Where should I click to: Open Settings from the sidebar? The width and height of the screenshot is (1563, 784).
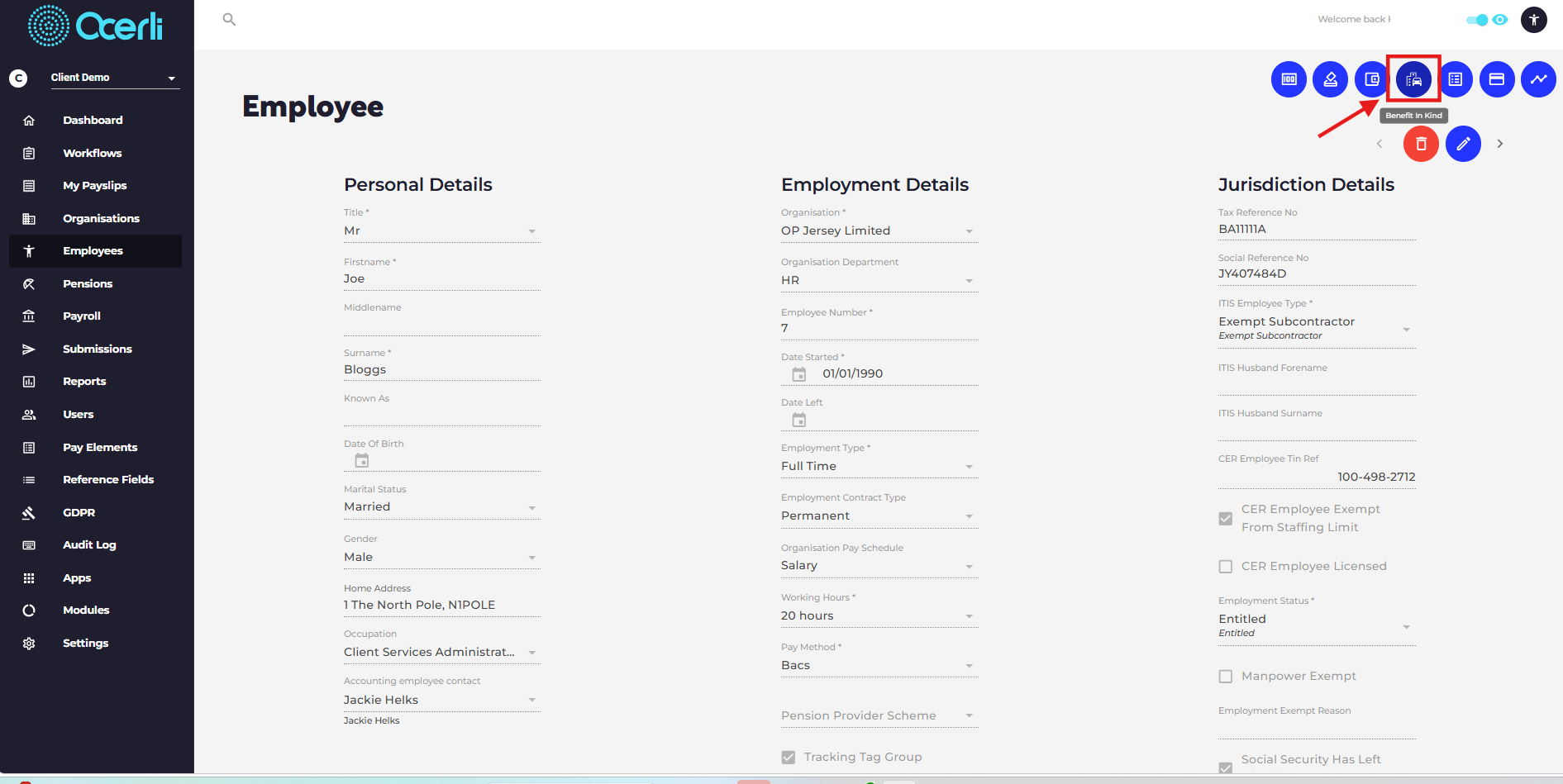tap(95, 644)
